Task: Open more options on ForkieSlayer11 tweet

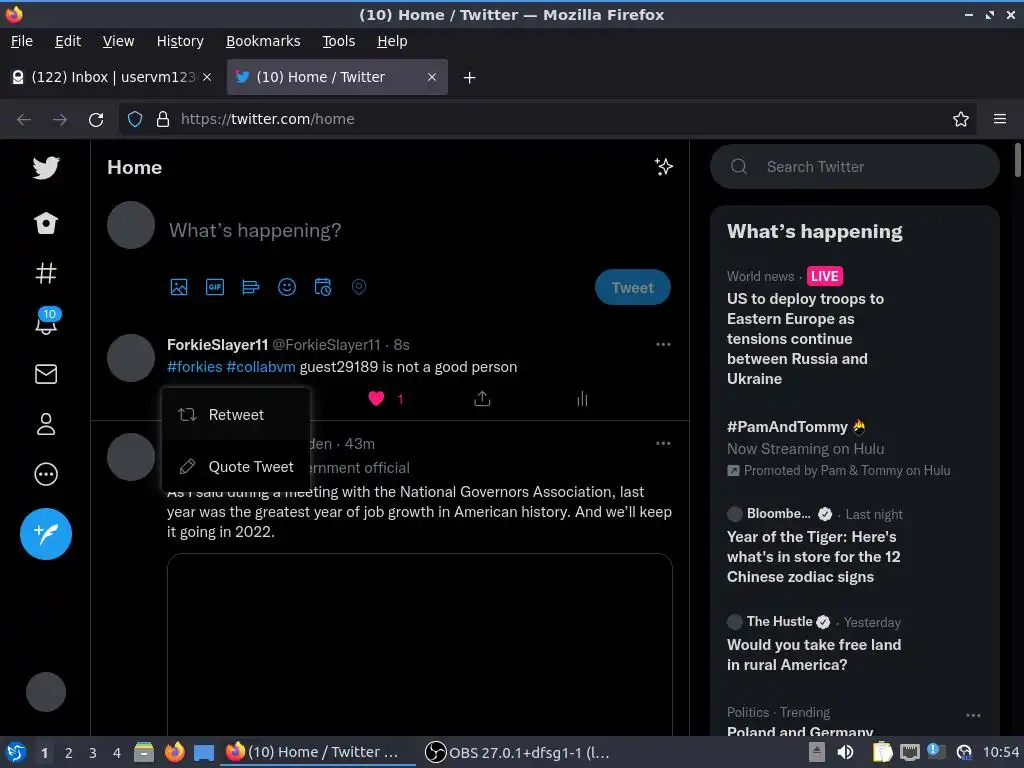Action: pos(663,344)
